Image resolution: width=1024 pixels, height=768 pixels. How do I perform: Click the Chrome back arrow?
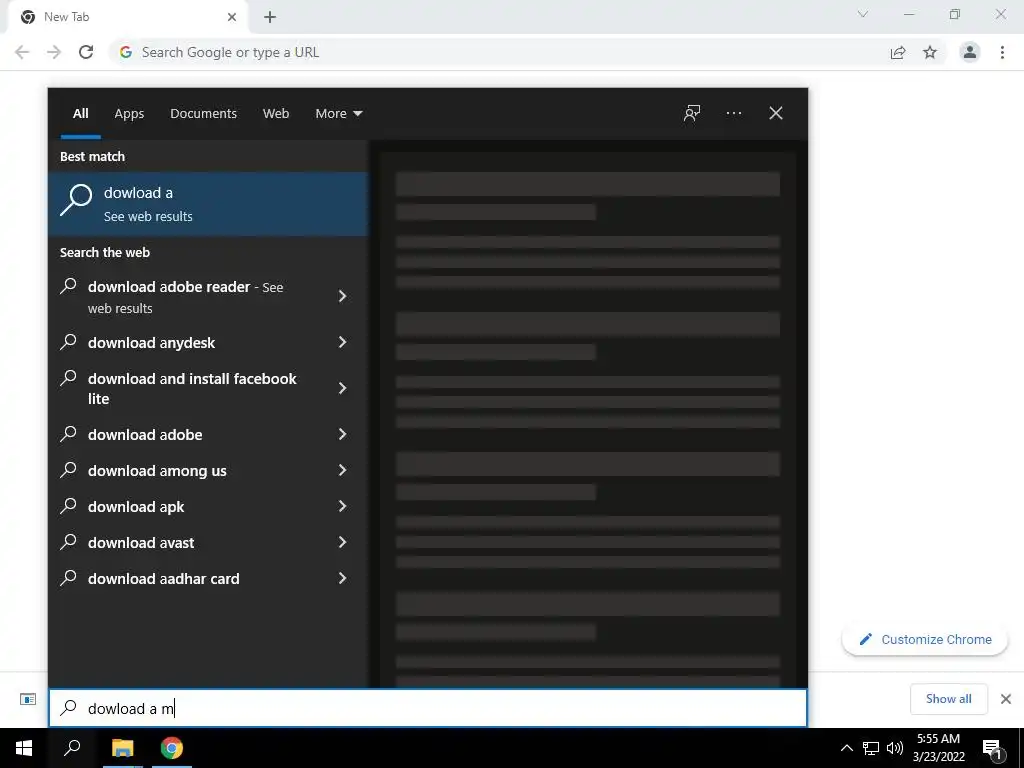tap(22, 52)
